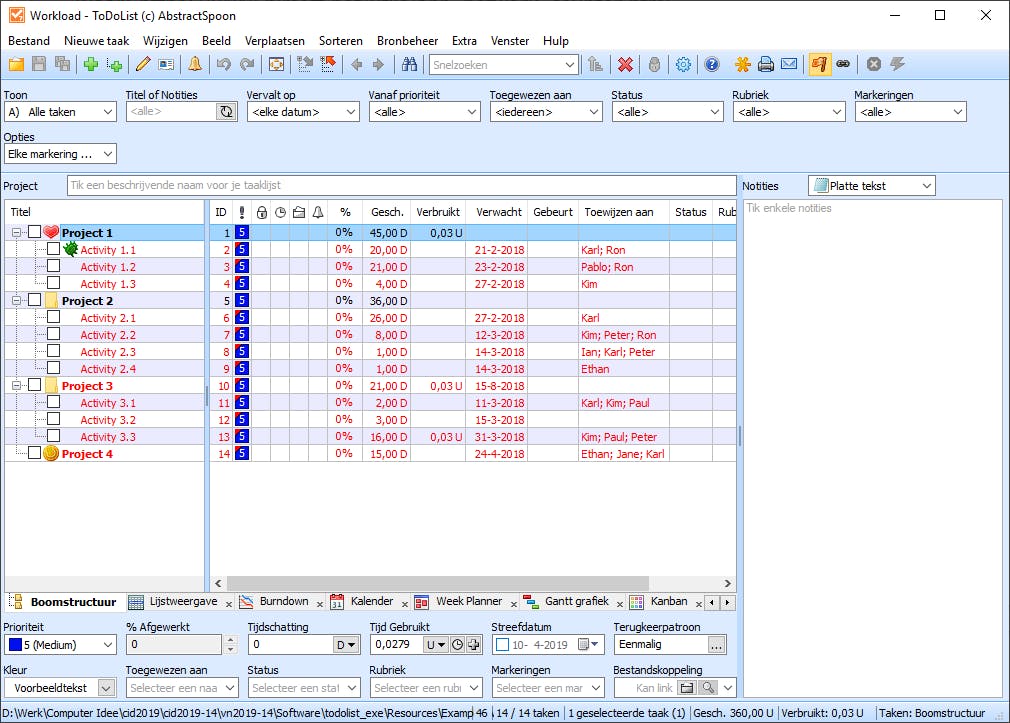Click the bell reminder icon in toolbar
The width and height of the screenshot is (1010, 723).
coord(195,64)
